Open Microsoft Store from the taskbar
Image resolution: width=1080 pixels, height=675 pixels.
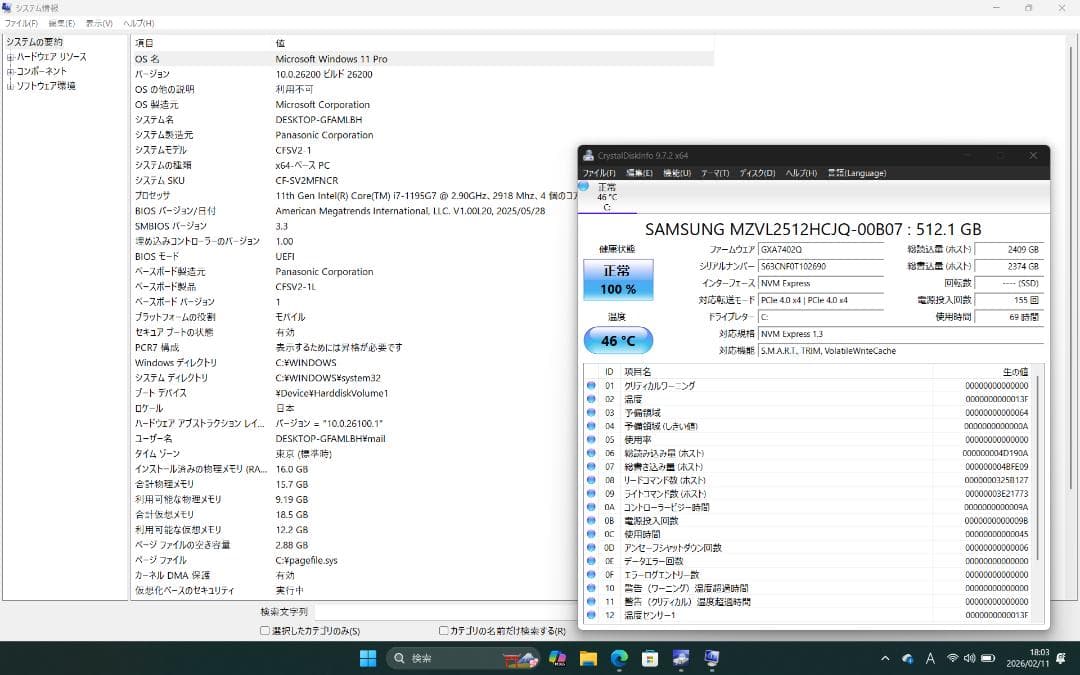(650, 658)
